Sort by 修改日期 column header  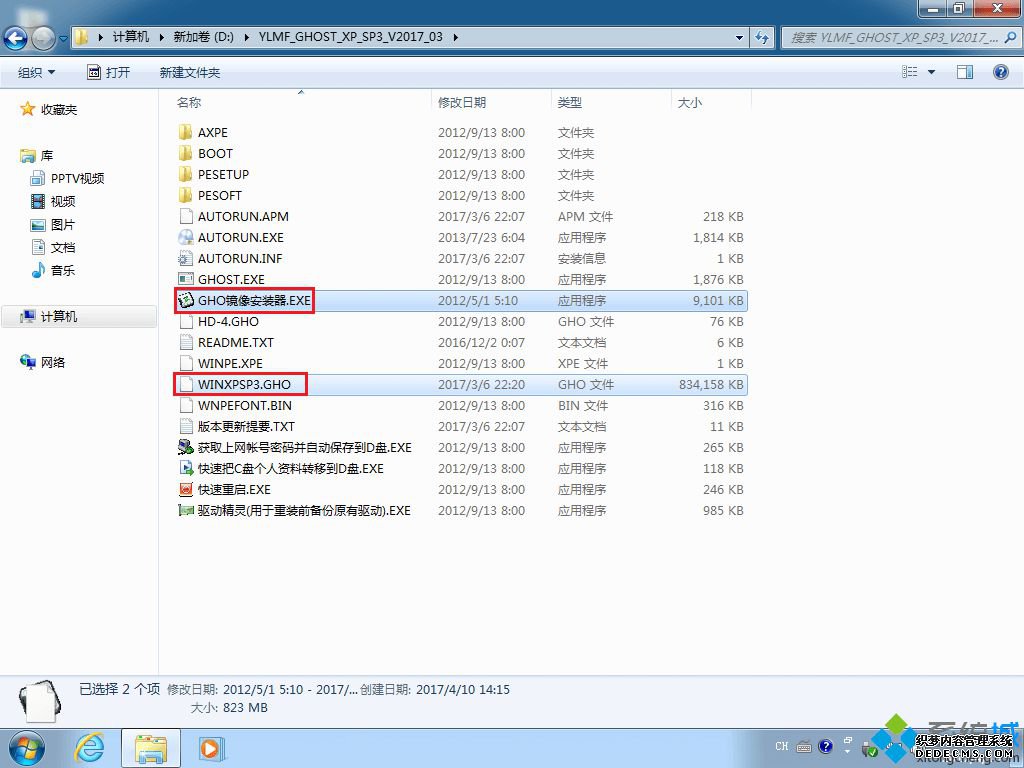[462, 103]
